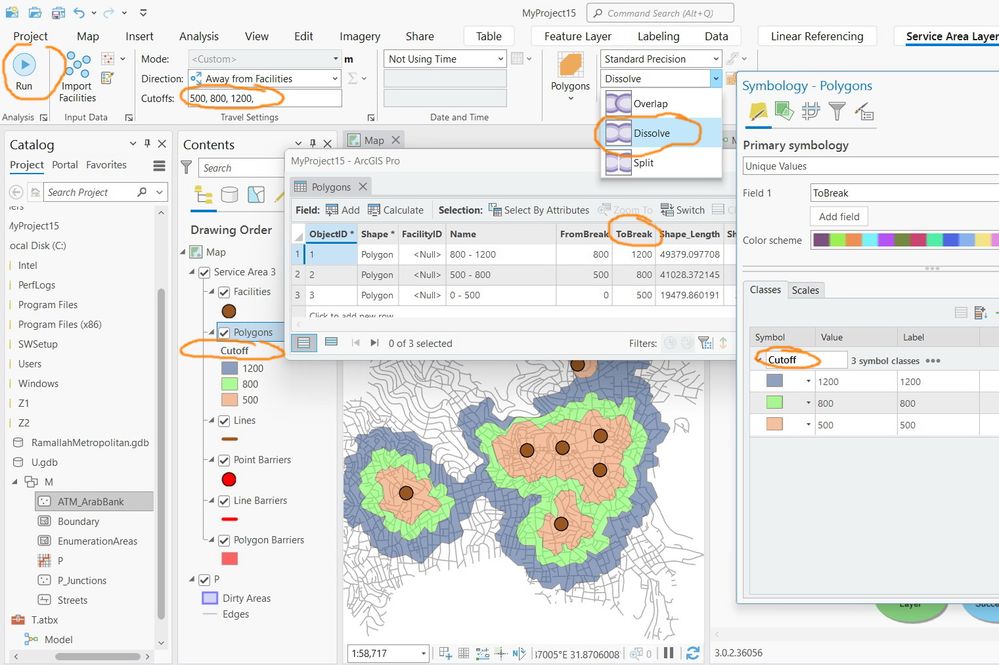Click the Import Facilities icon
The height and width of the screenshot is (665, 999).
77,64
